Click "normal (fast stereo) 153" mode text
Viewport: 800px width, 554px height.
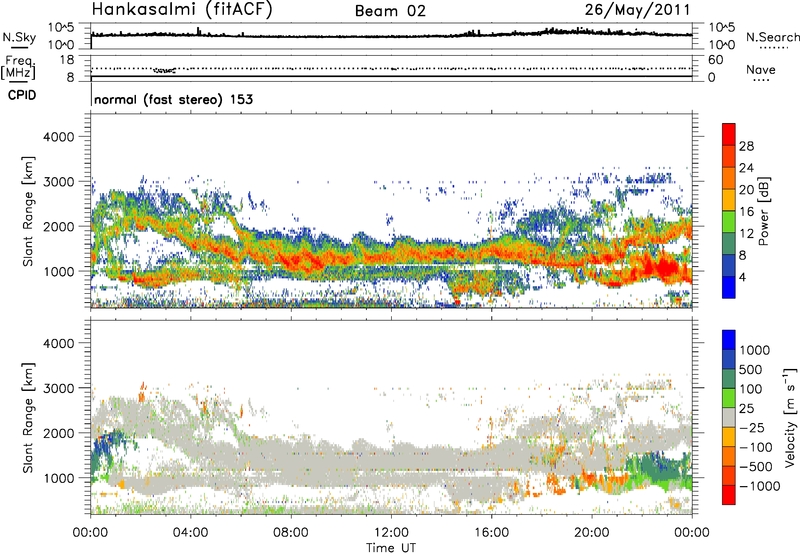173,99
